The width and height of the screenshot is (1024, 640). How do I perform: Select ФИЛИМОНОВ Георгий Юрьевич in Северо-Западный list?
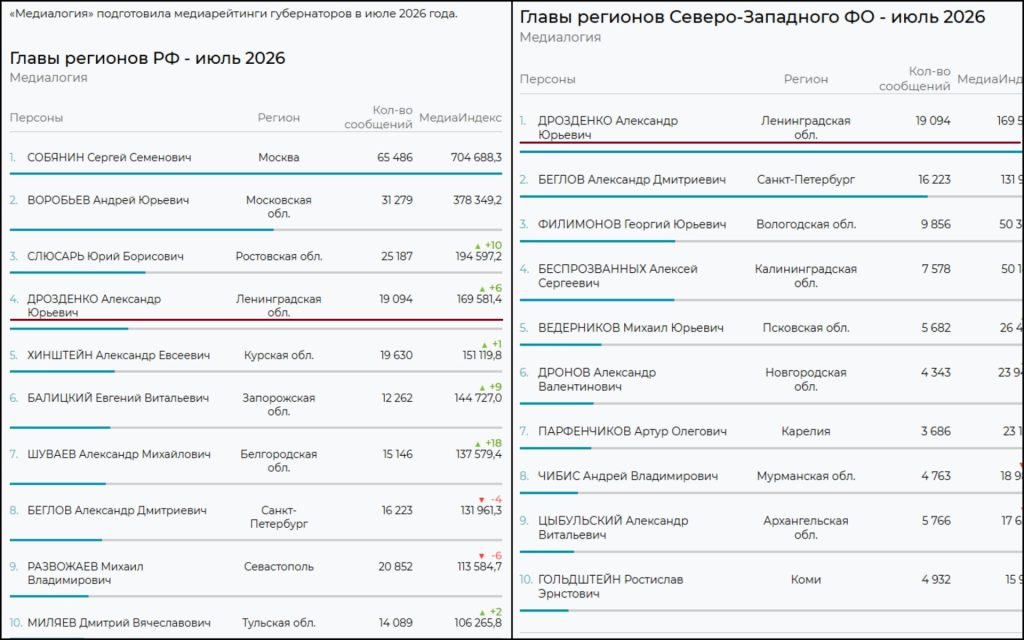pyautogui.click(x=632, y=224)
